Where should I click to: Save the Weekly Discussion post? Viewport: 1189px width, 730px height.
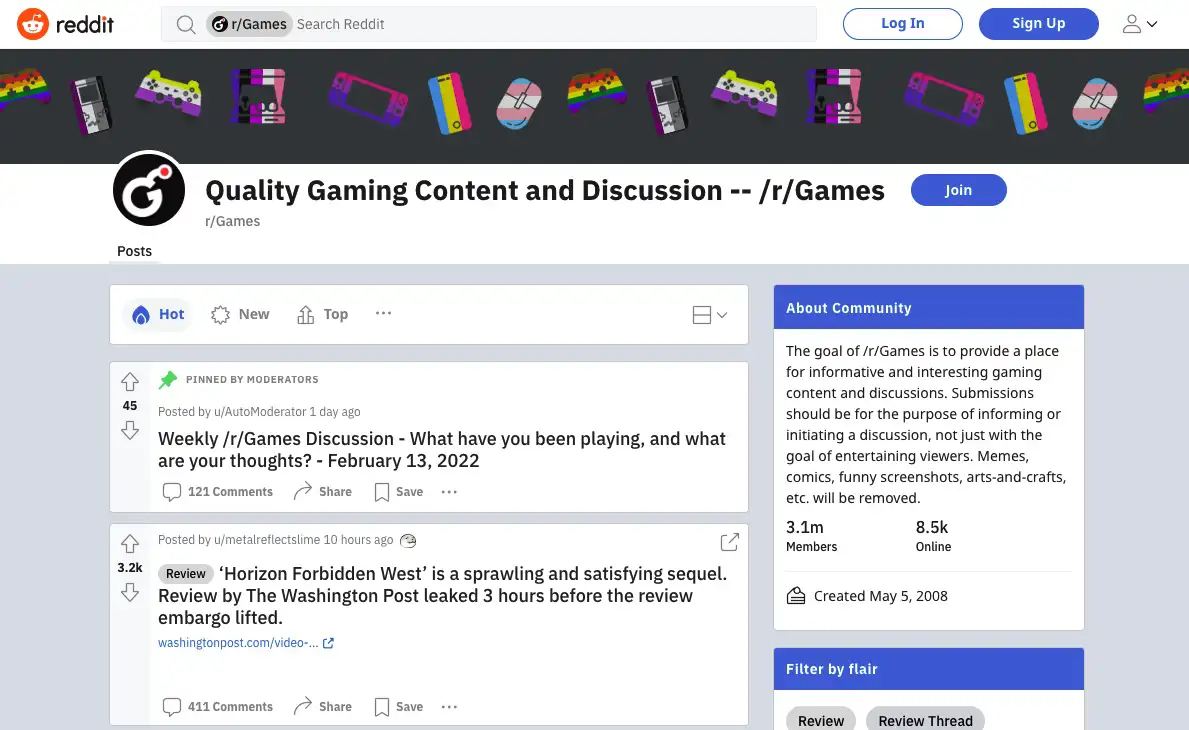[x=398, y=492]
